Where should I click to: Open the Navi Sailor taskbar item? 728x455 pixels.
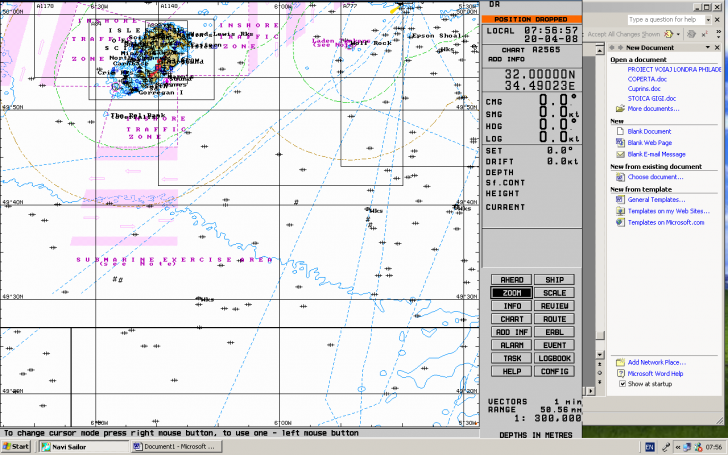83,446
